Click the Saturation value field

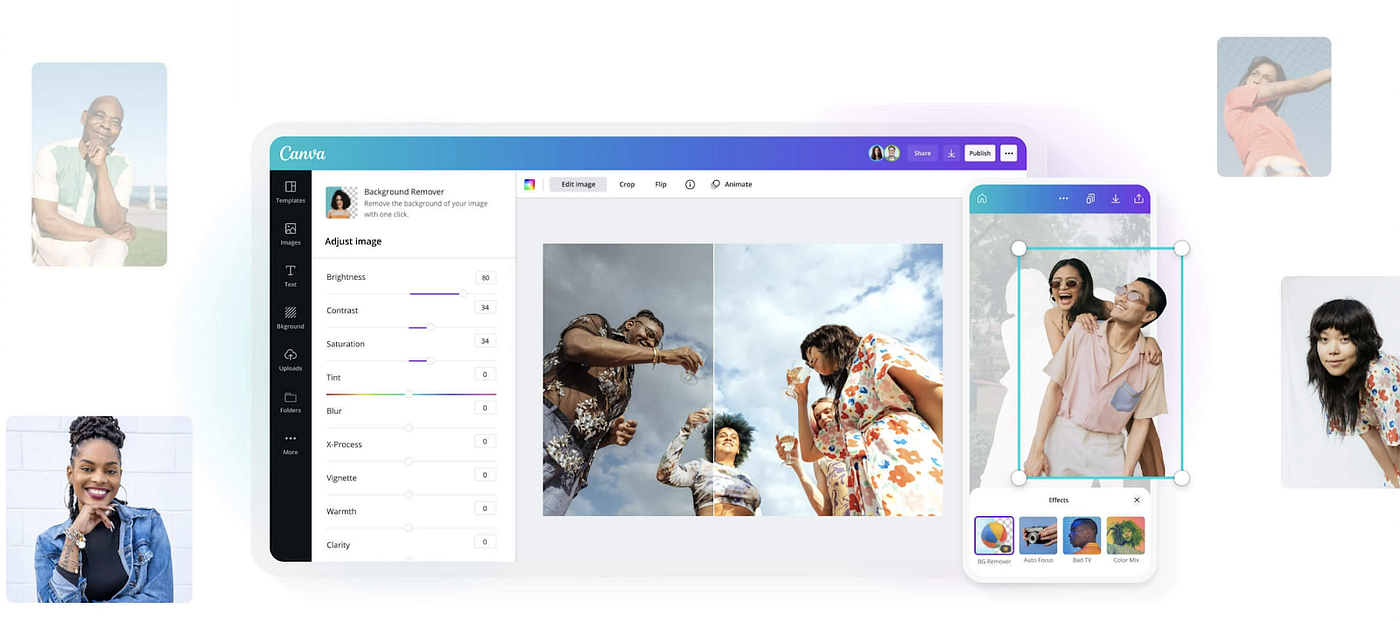485,341
